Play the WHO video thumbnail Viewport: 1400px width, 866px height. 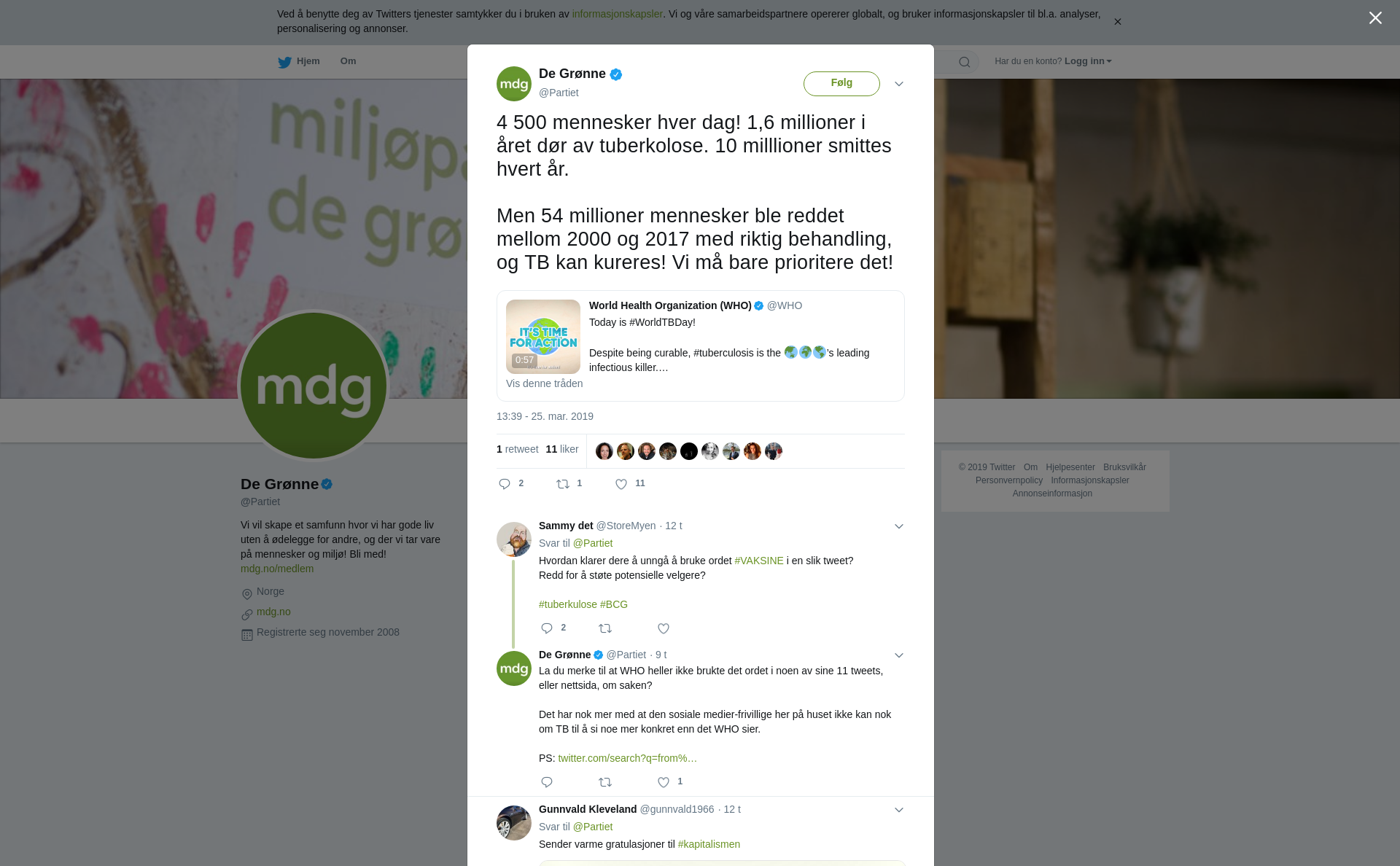(x=543, y=337)
